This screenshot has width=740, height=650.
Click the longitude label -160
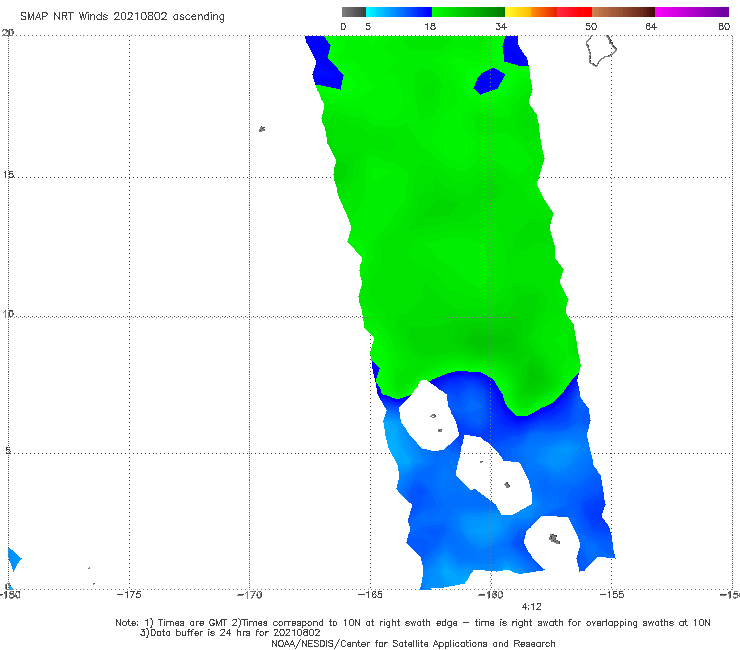tap(491, 595)
